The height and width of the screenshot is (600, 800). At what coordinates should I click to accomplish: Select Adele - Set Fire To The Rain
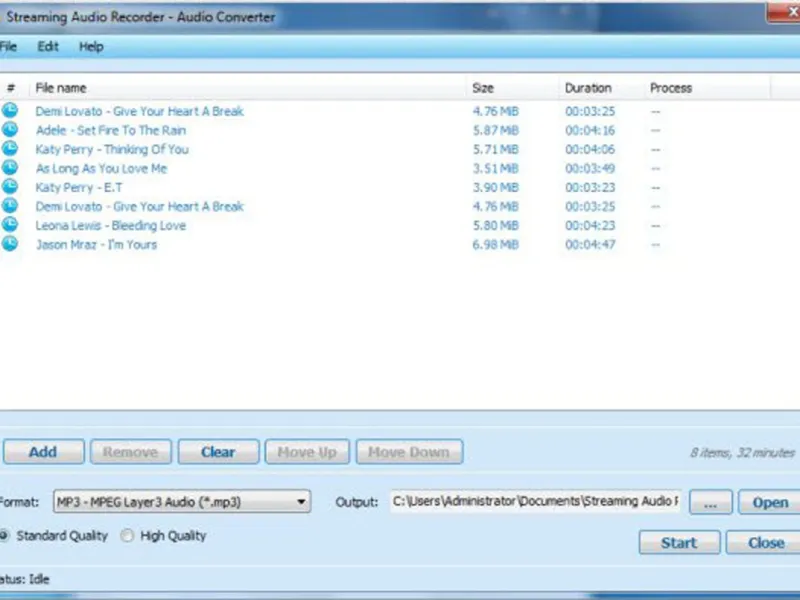click(111, 131)
